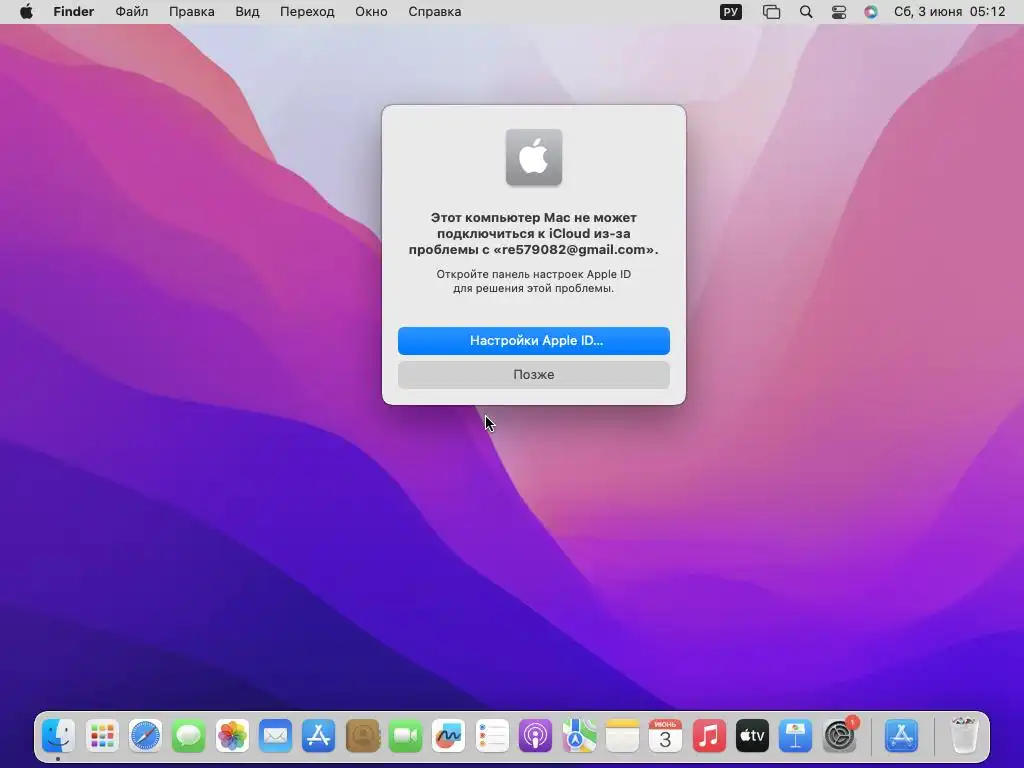
Task: Open Control Center in menu bar
Action: tap(839, 12)
